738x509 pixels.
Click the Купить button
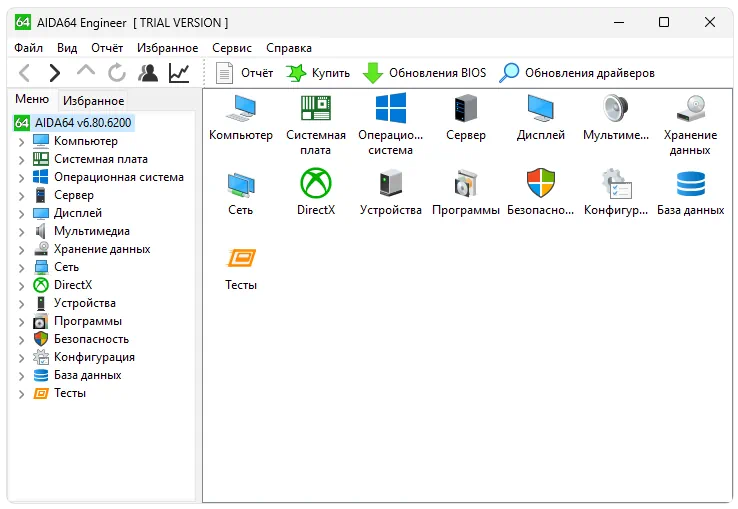tap(318, 73)
